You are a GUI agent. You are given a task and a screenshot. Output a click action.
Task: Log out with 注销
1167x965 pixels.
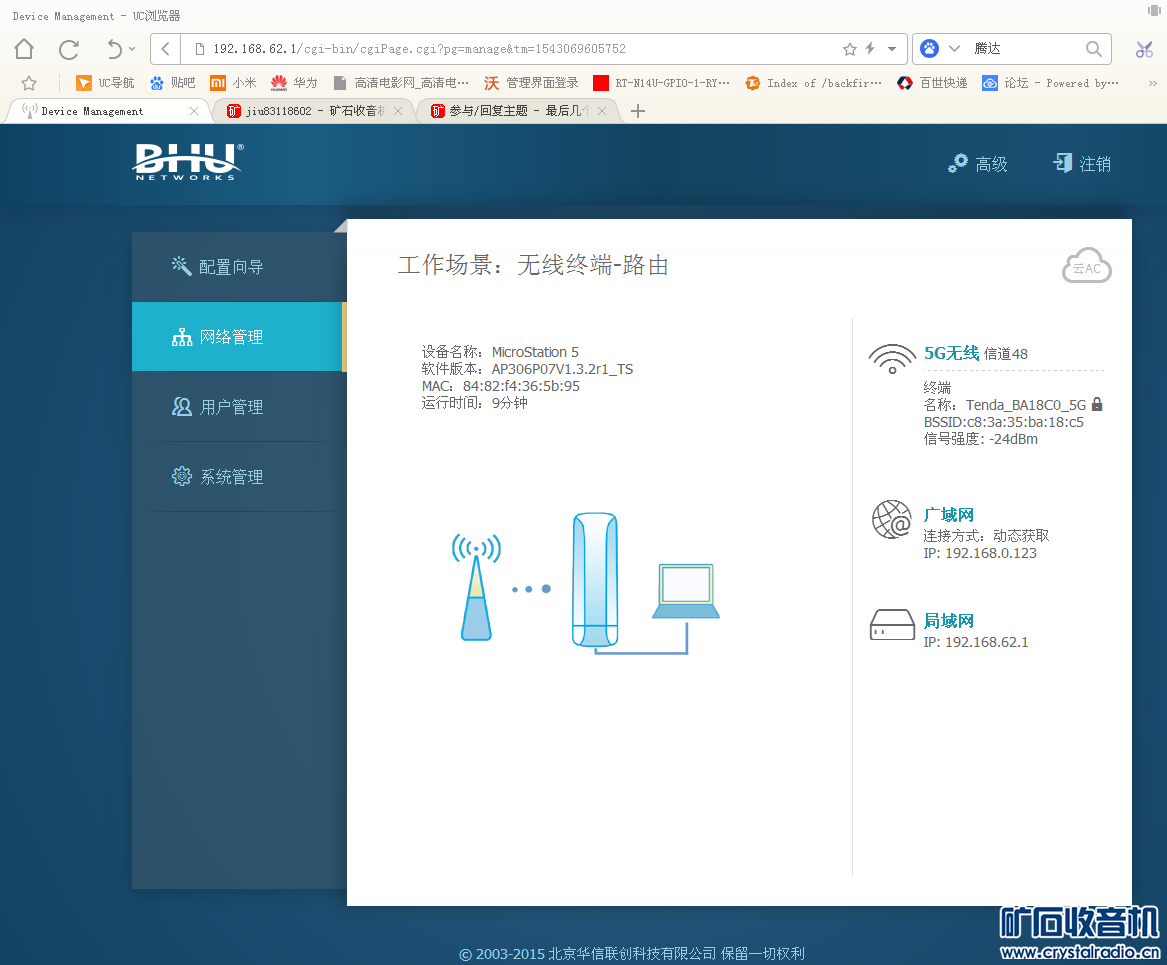tap(1081, 164)
